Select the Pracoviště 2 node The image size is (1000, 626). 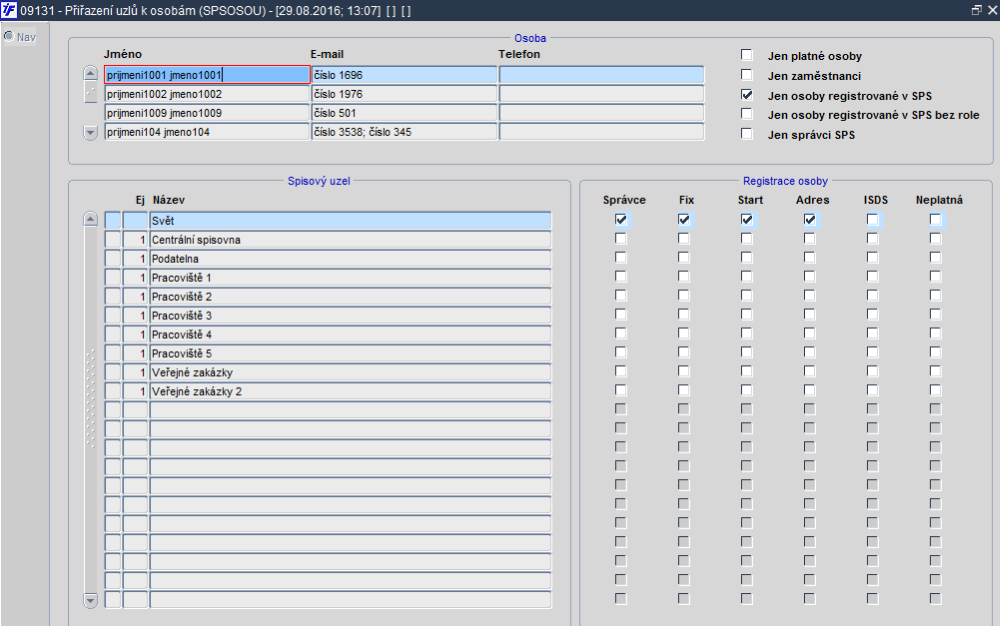(x=350, y=296)
